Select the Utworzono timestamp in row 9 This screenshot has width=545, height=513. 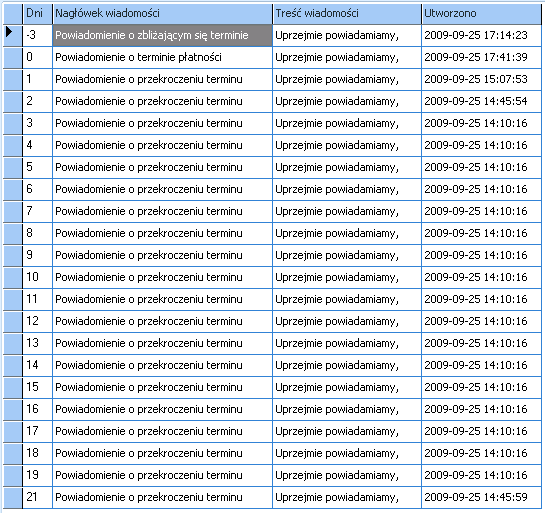click(481, 255)
